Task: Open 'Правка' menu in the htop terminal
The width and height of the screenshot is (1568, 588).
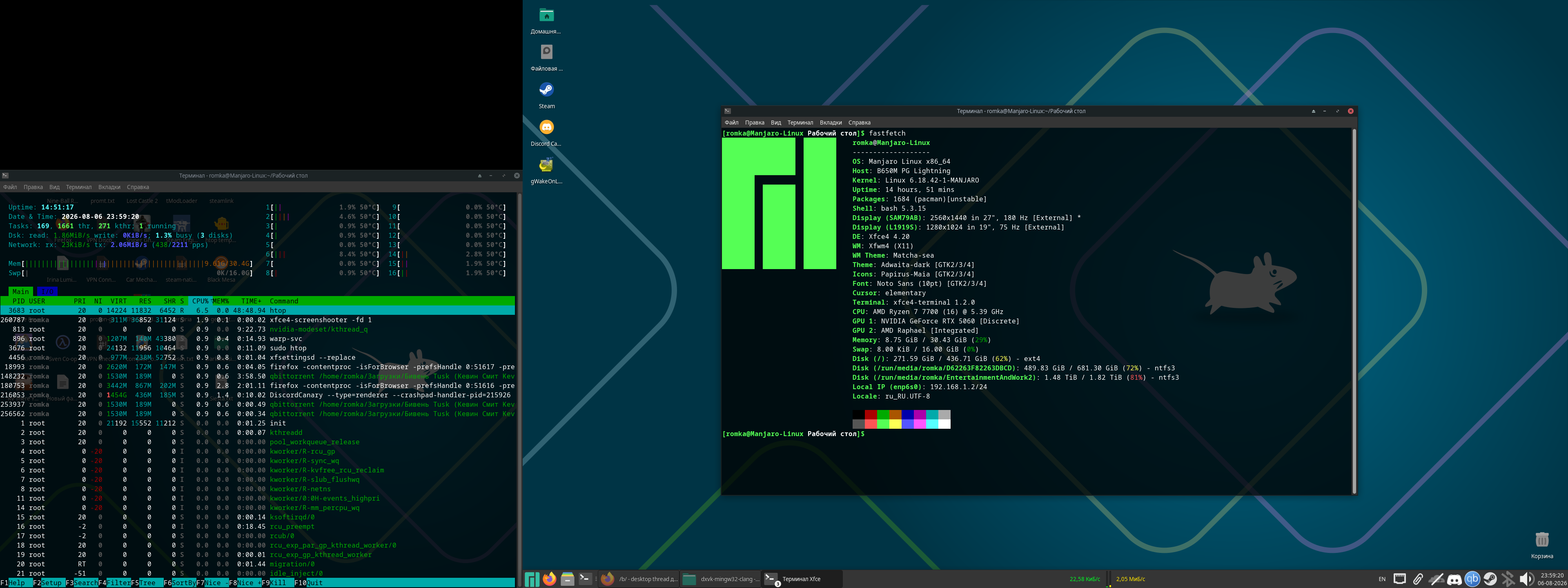Action: [33, 187]
